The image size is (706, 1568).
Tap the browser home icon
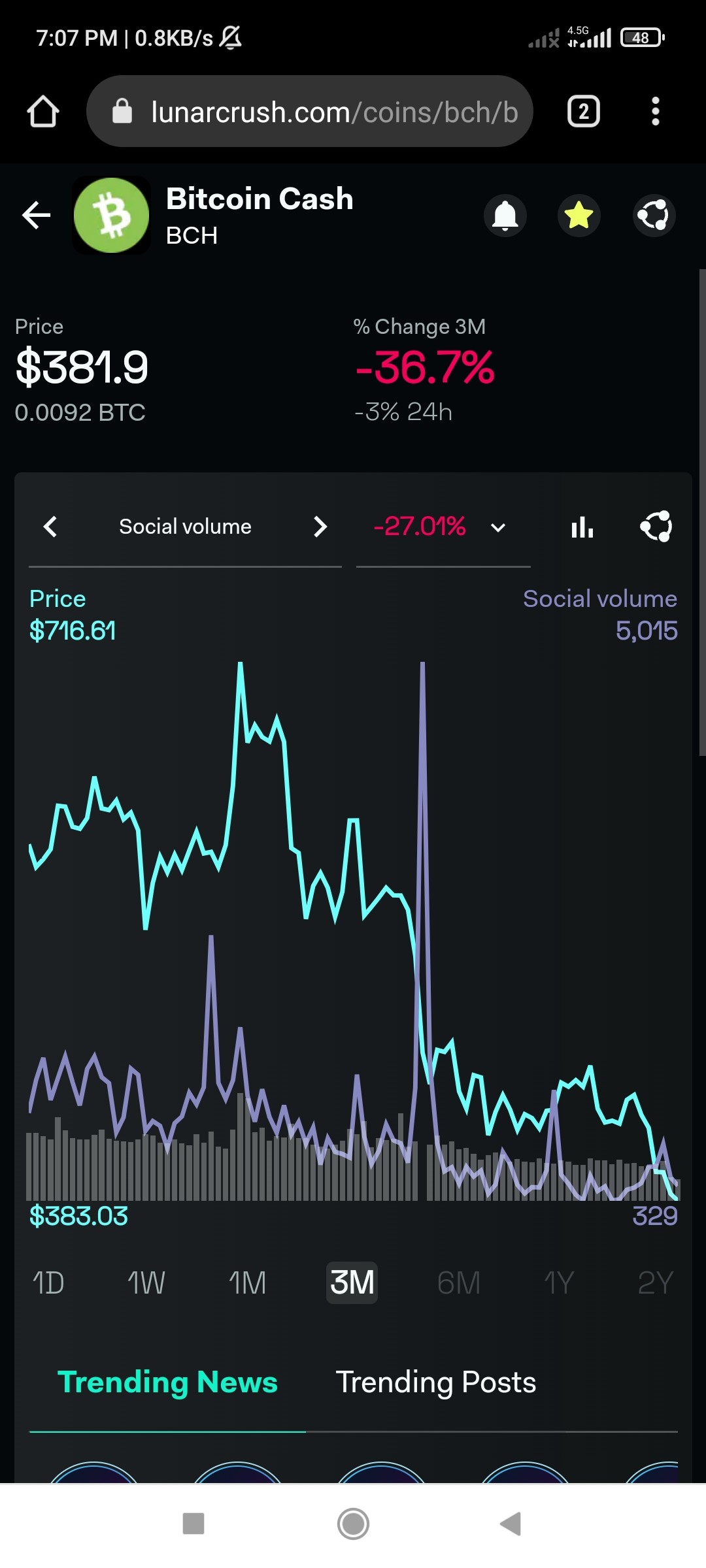[x=43, y=112]
